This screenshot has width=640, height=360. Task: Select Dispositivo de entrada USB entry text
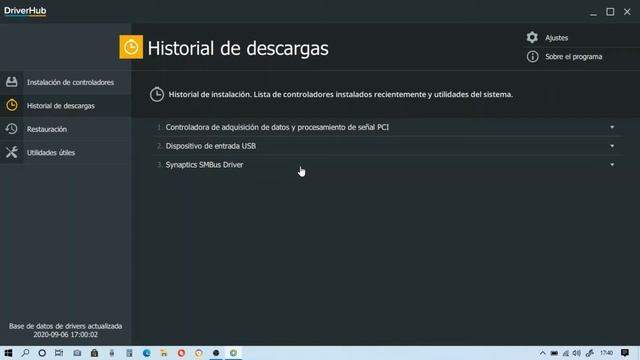[x=211, y=146]
